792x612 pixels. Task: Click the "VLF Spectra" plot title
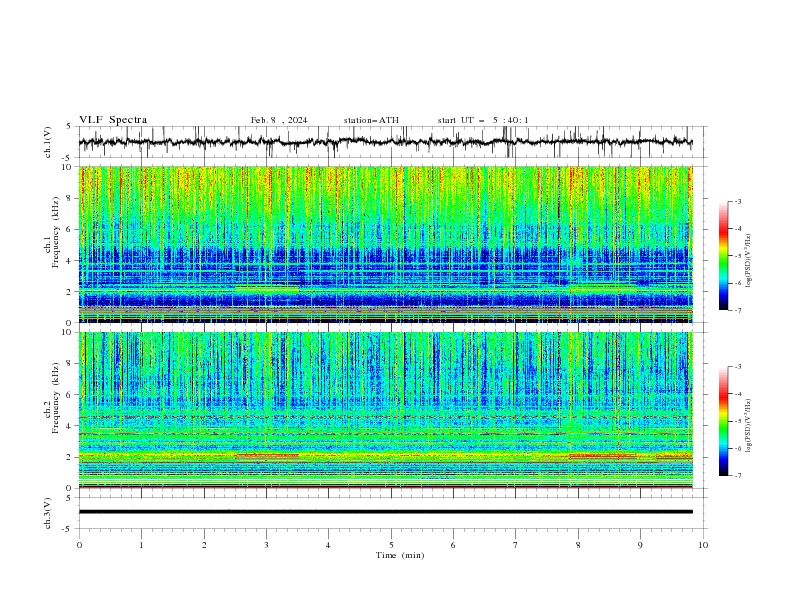pyautogui.click(x=113, y=120)
